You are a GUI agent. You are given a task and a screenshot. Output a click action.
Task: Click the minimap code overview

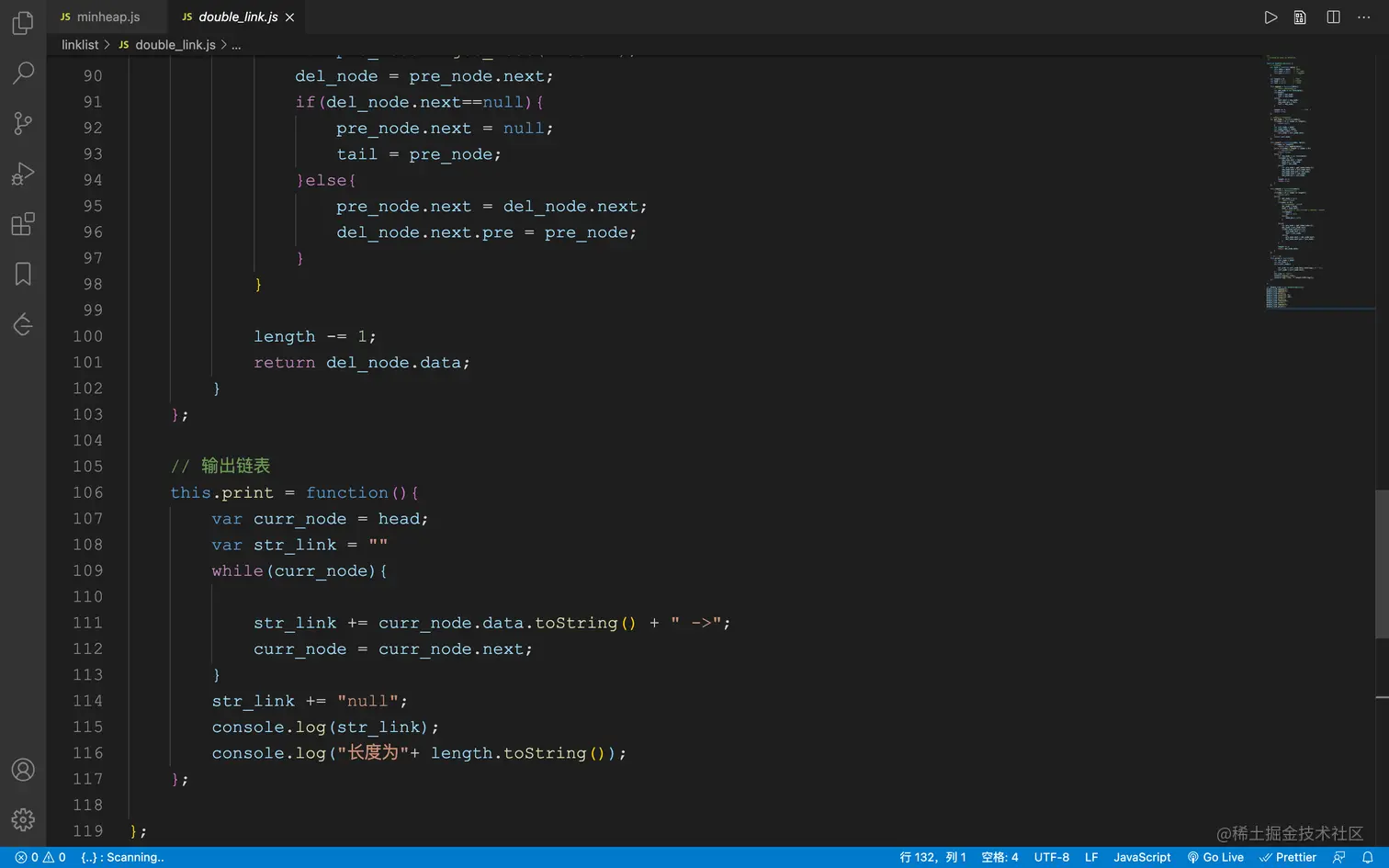[x=1318, y=182]
